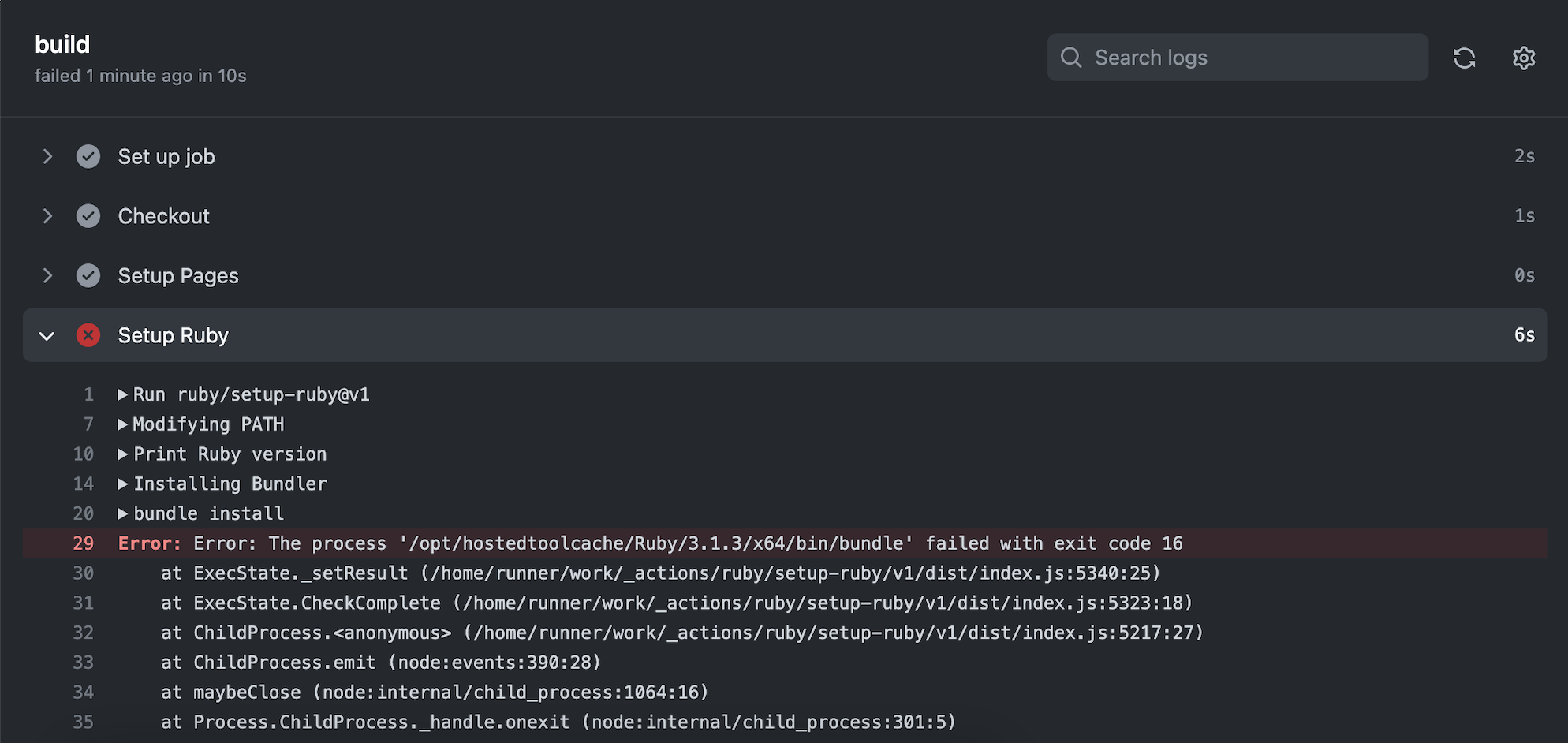Expand the Setup Pages step
This screenshot has width=1568, height=743.
click(x=47, y=275)
